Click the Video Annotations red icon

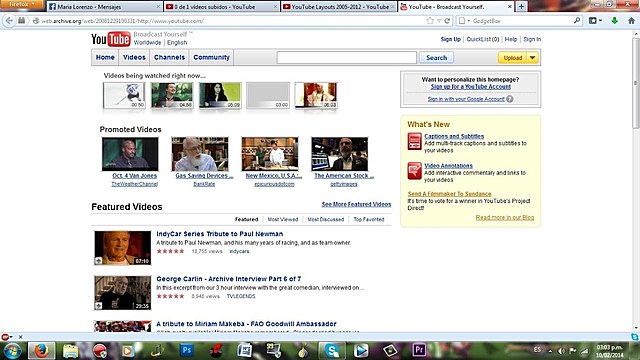point(414,171)
